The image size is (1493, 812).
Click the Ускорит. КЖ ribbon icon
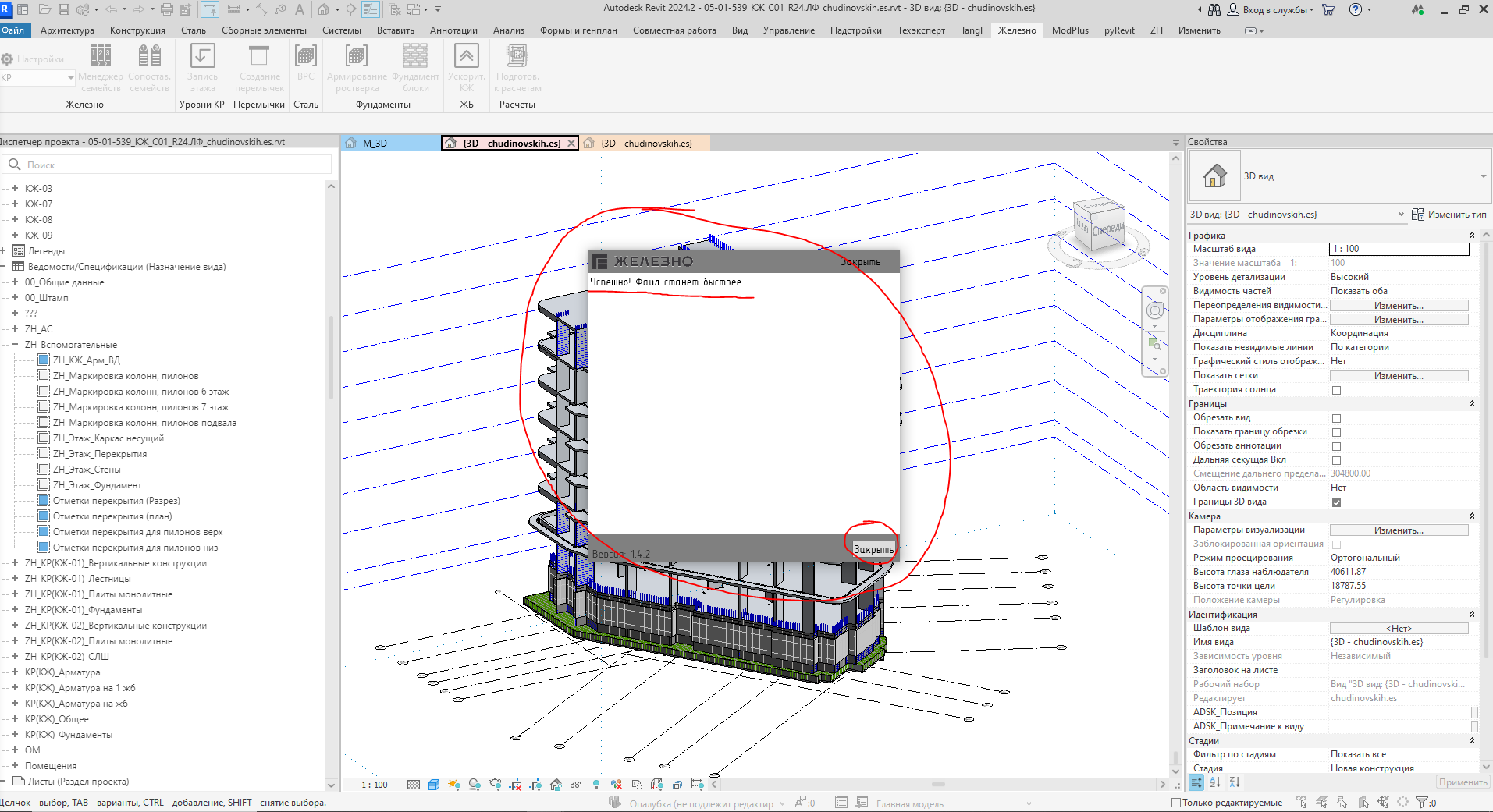tap(467, 55)
